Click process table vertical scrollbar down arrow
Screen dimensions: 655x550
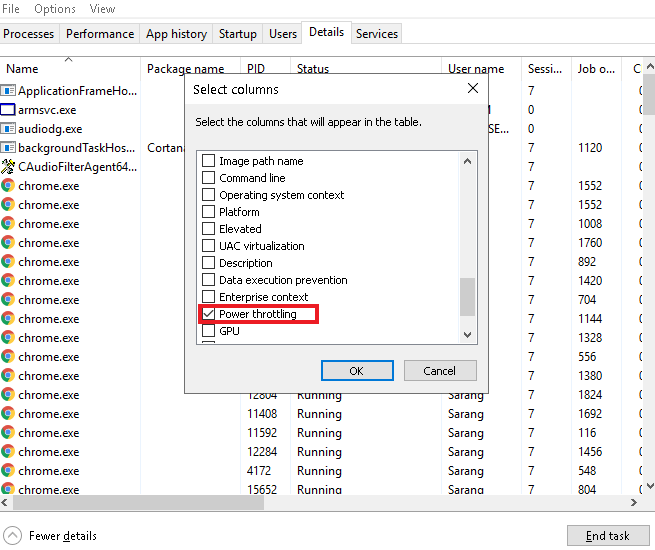tap(650, 486)
